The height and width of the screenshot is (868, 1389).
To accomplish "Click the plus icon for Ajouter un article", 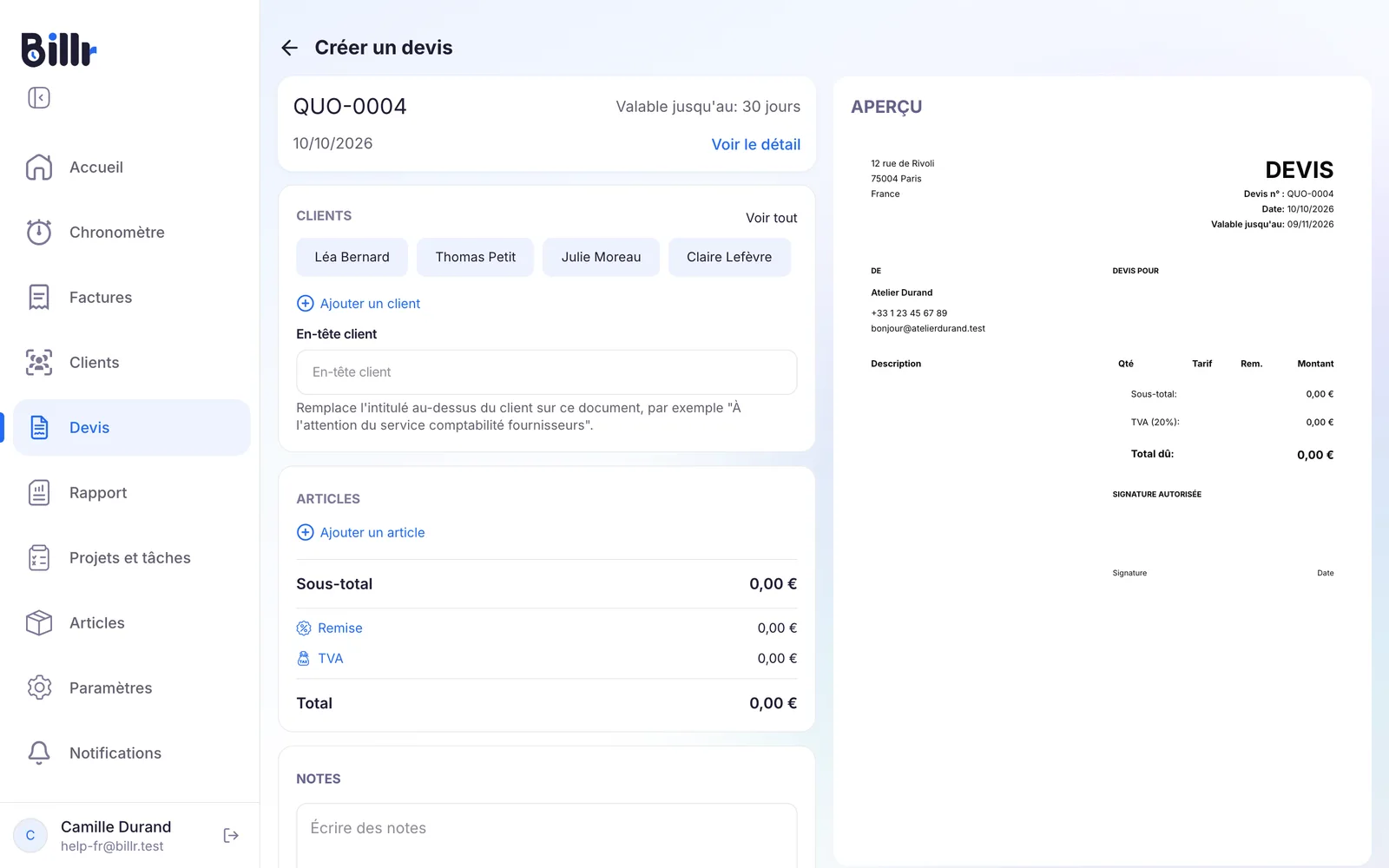I will pos(306,532).
